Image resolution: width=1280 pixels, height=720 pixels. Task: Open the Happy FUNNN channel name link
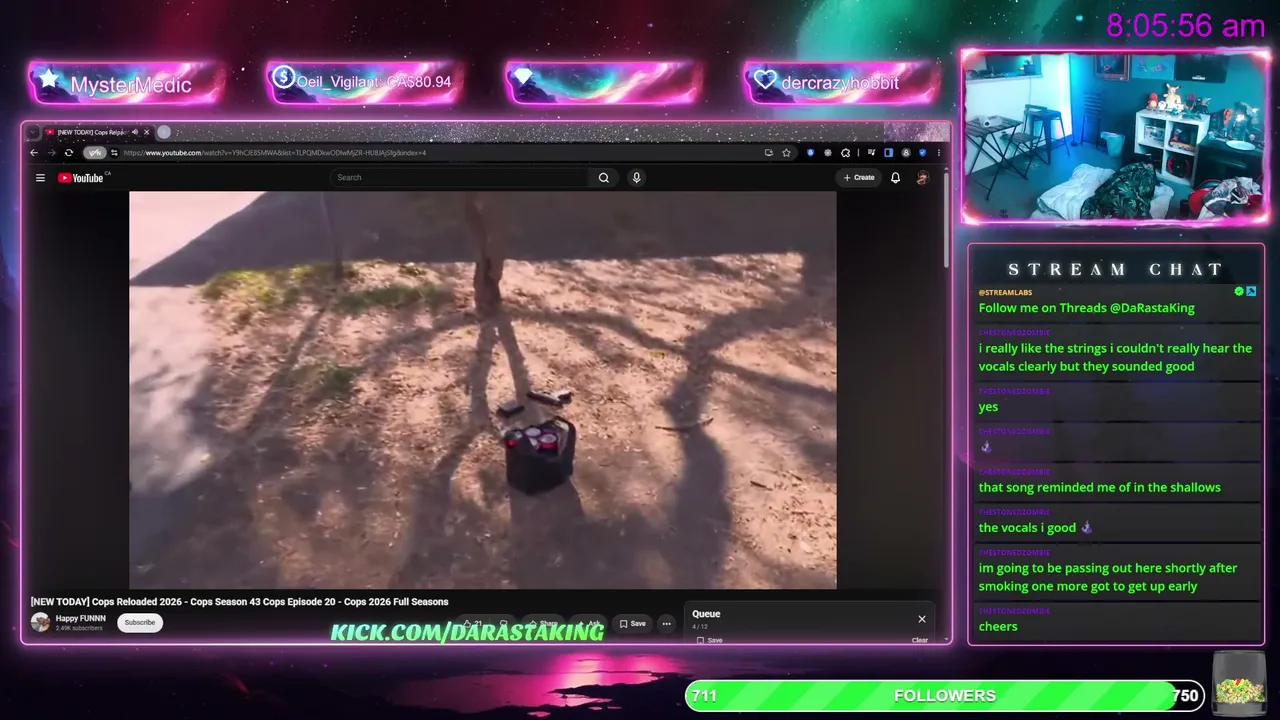[x=81, y=618]
